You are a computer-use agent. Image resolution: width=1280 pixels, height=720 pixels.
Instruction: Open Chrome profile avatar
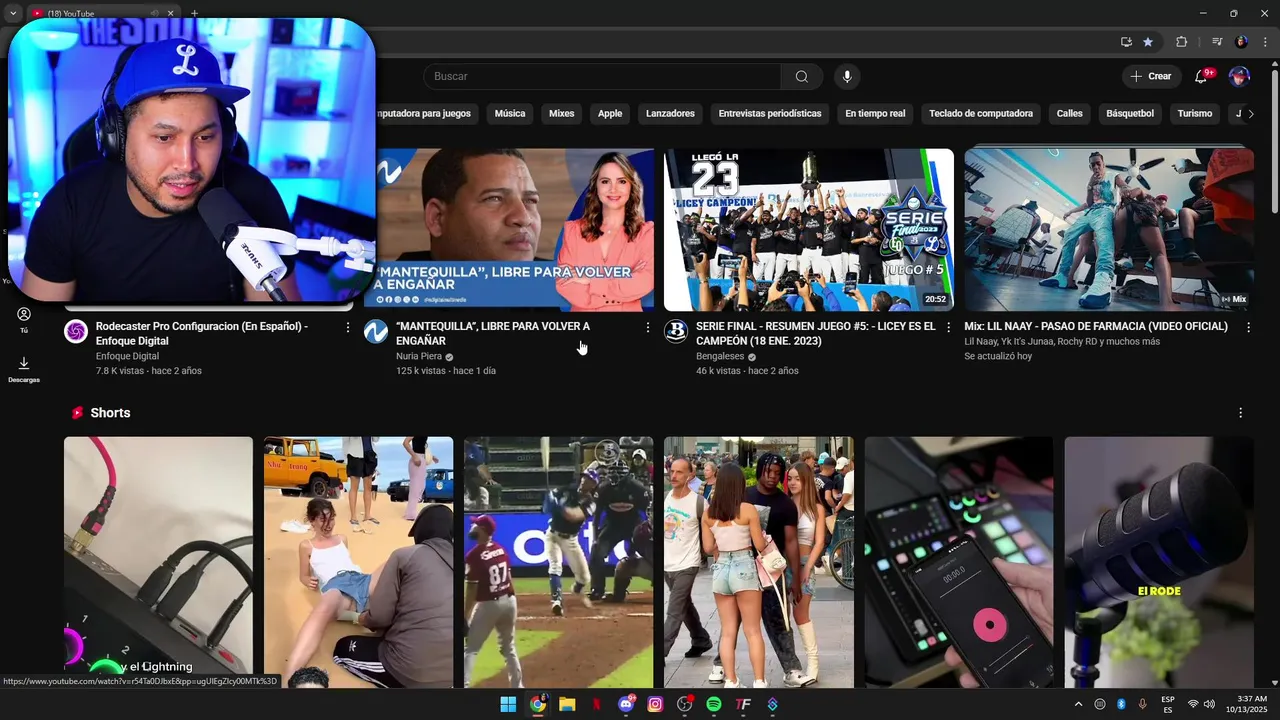click(1241, 42)
